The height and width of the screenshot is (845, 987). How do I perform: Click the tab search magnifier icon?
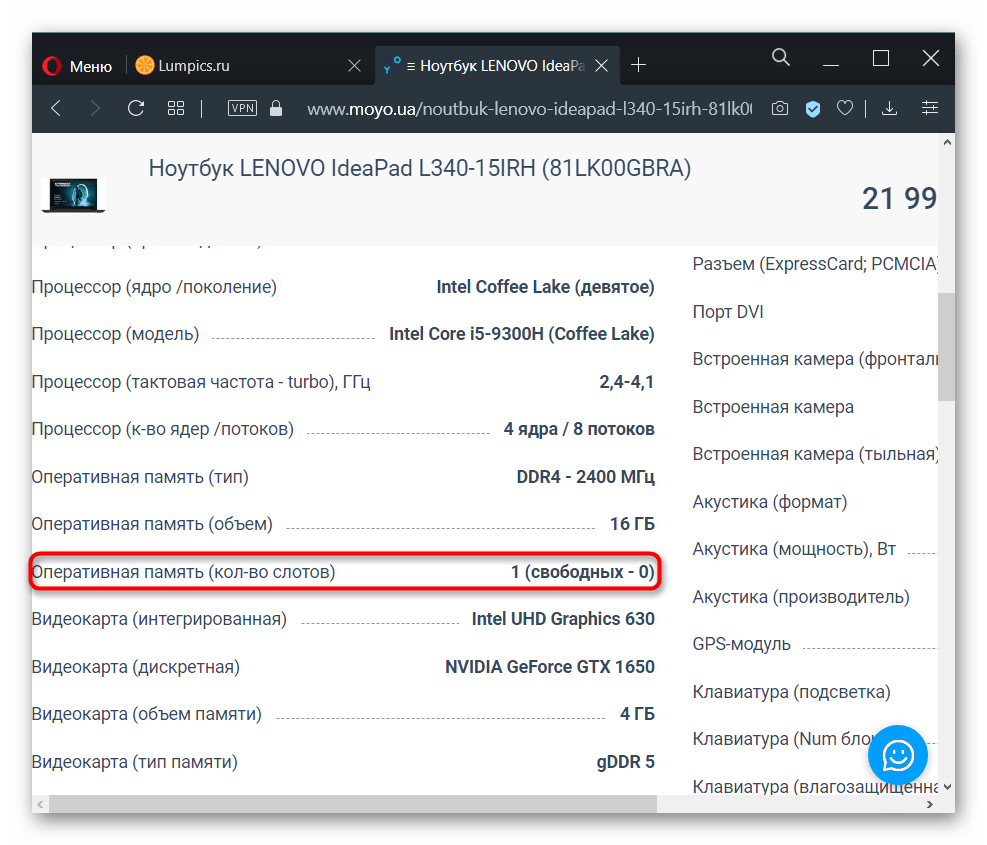point(781,58)
